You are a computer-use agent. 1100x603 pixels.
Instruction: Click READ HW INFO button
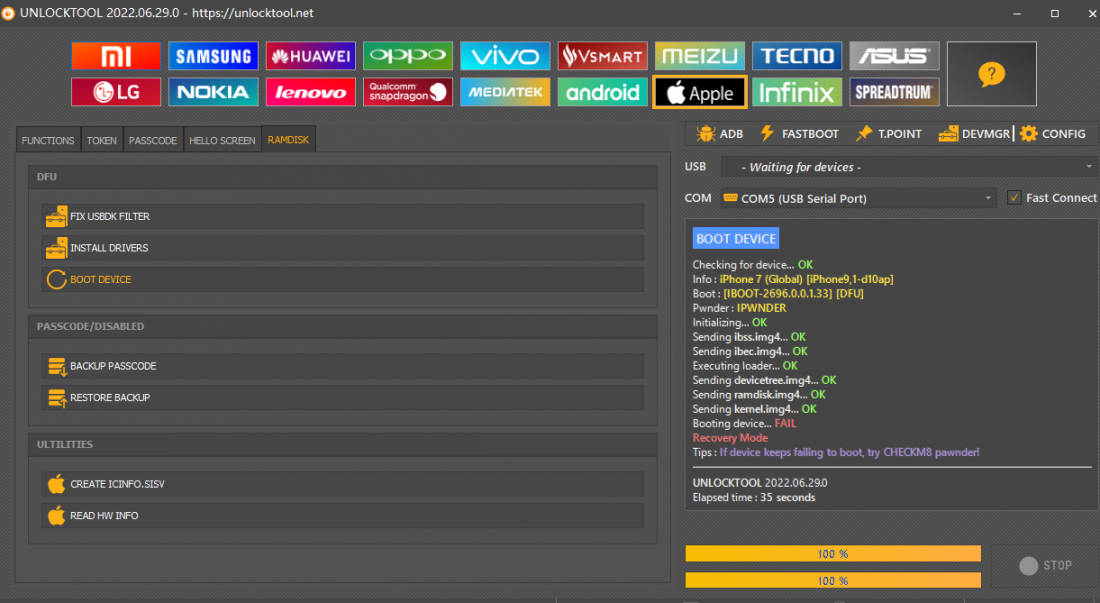[x=342, y=515]
